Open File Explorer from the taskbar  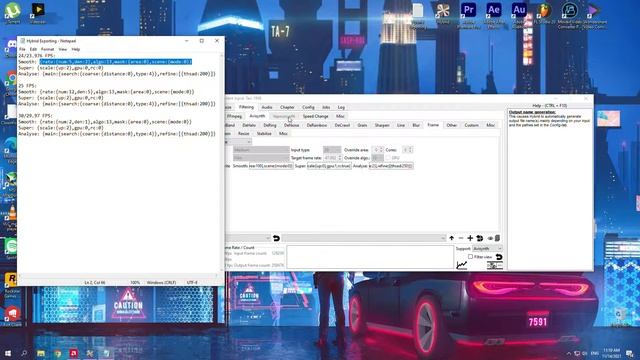click(x=41, y=353)
